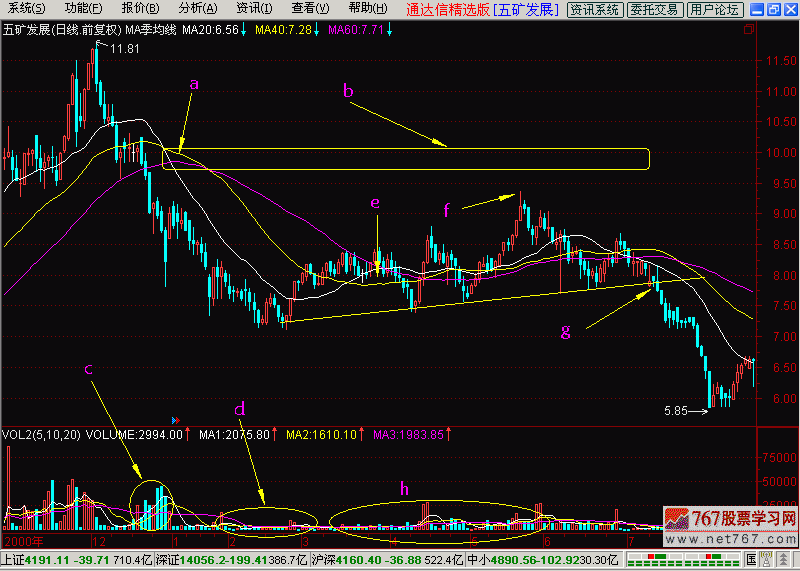800x571 pixels.
Task: Click the 3 month label on the time axis
Action: pos(305,540)
